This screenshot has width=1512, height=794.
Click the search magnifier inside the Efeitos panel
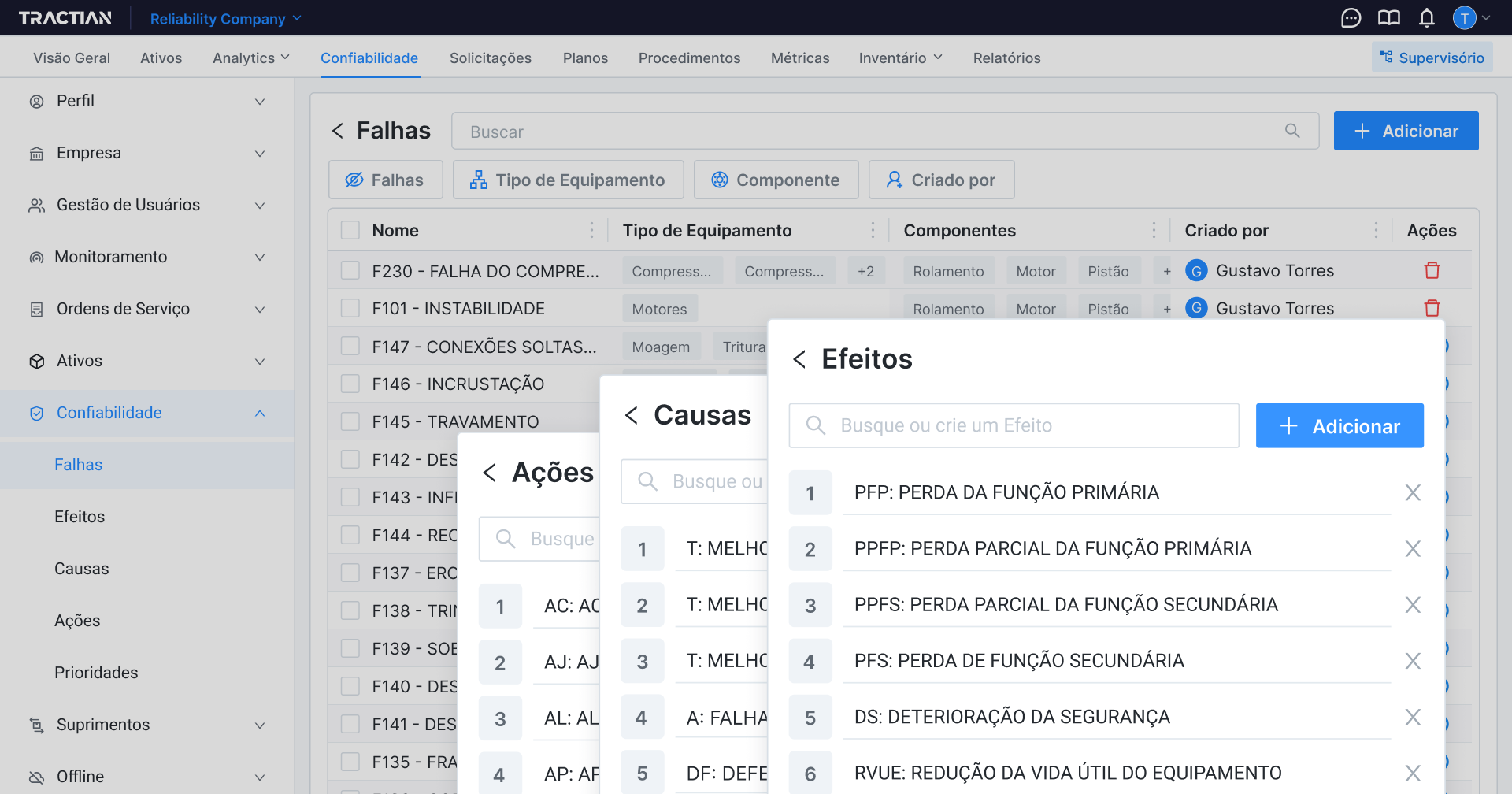coord(815,425)
